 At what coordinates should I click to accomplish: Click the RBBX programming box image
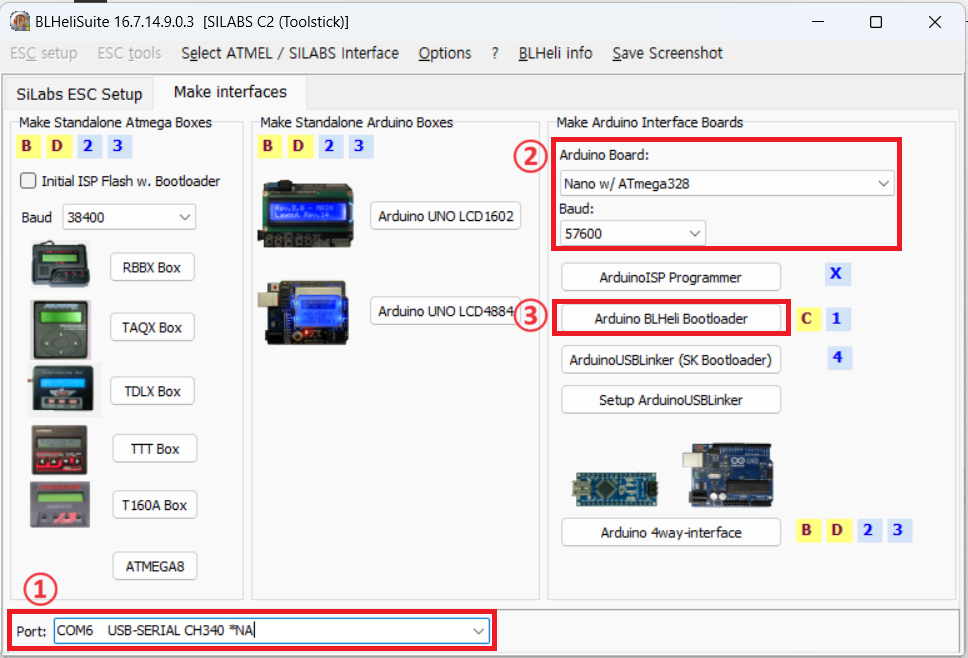click(x=60, y=264)
